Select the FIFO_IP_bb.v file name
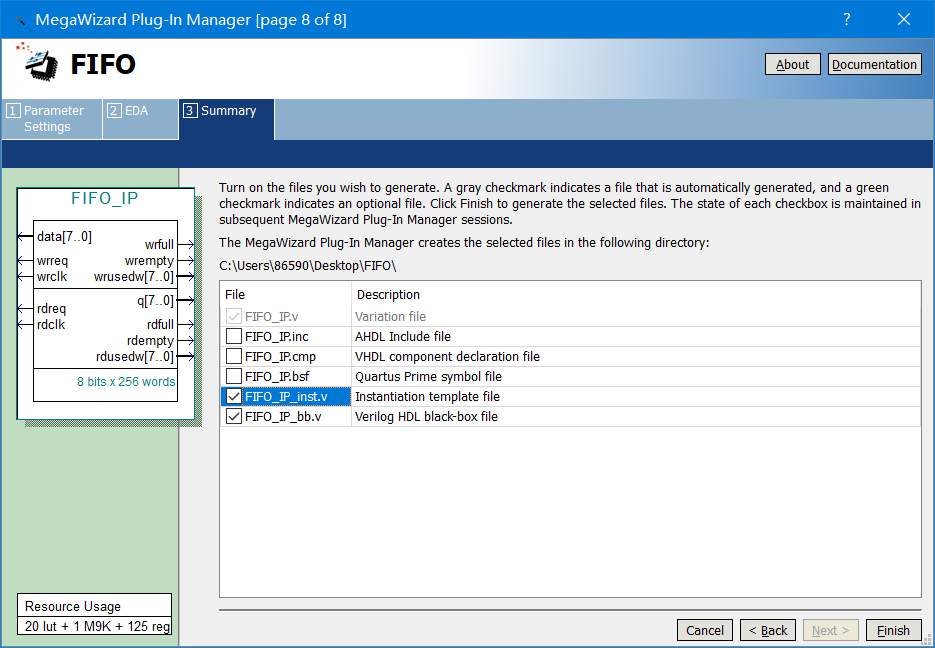The image size is (935, 648). pos(283,417)
